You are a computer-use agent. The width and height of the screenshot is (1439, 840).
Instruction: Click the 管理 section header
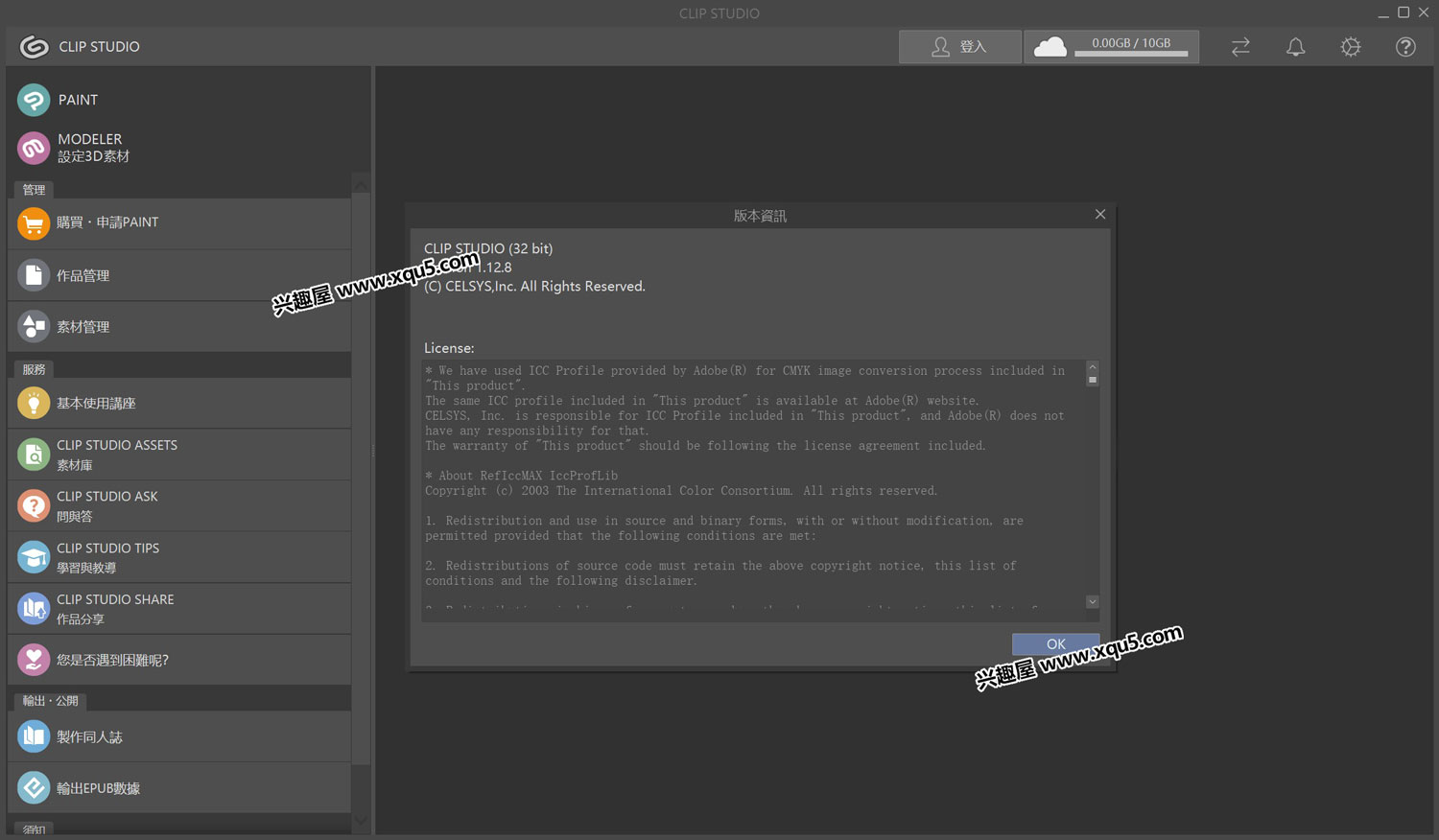[34, 190]
